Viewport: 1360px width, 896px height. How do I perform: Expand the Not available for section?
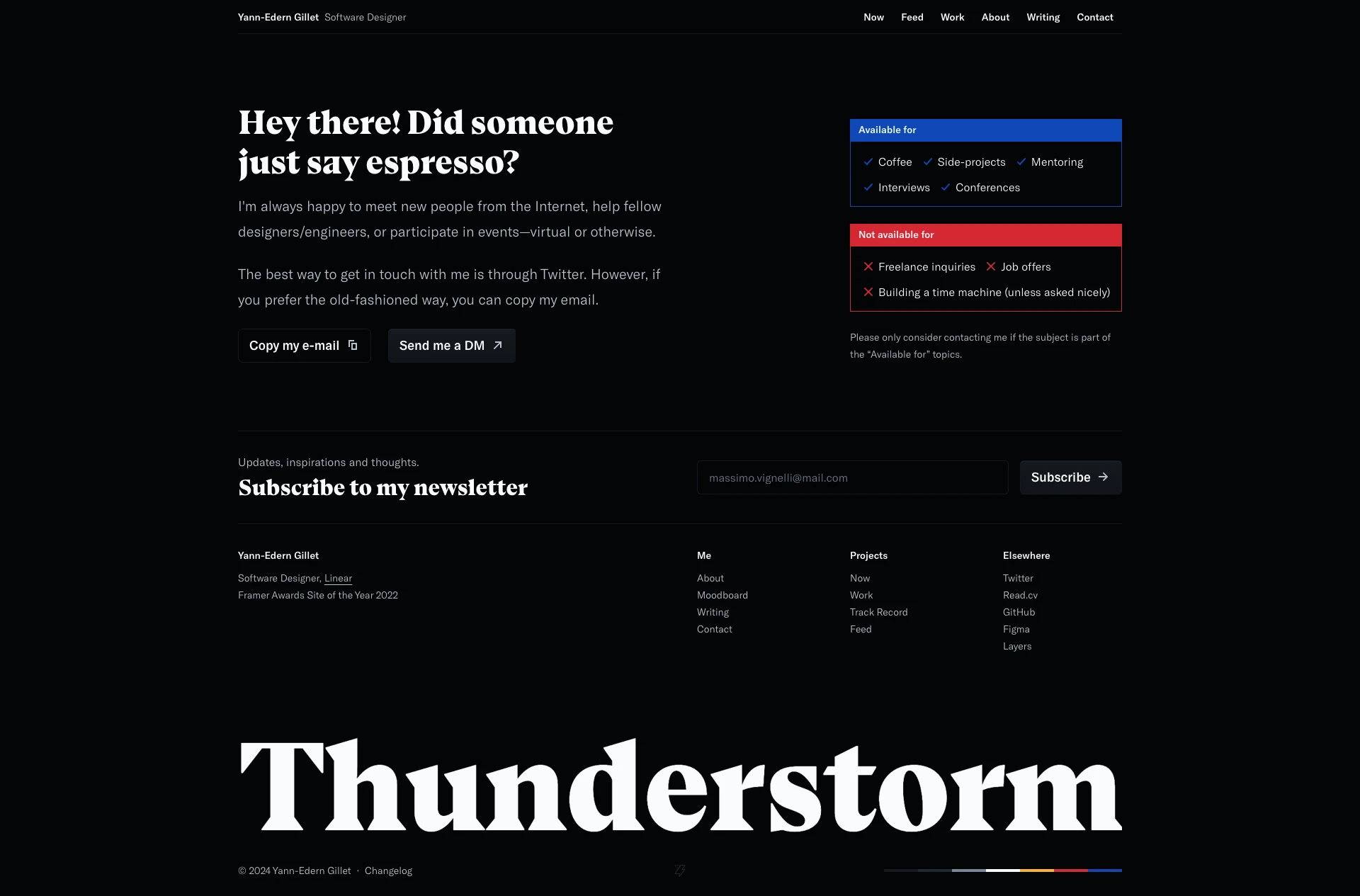(x=986, y=235)
